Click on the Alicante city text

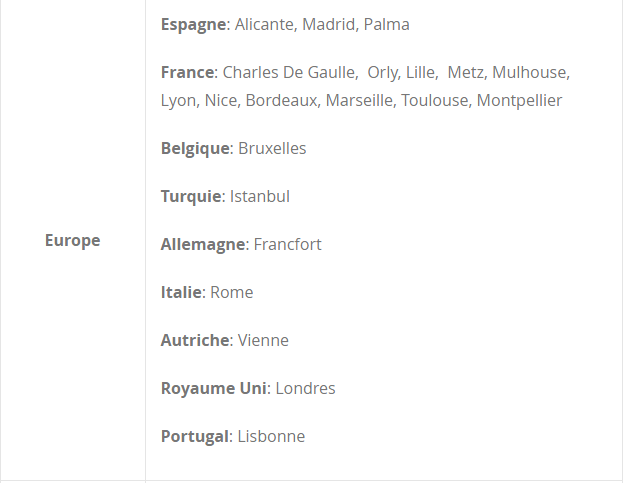[264, 25]
